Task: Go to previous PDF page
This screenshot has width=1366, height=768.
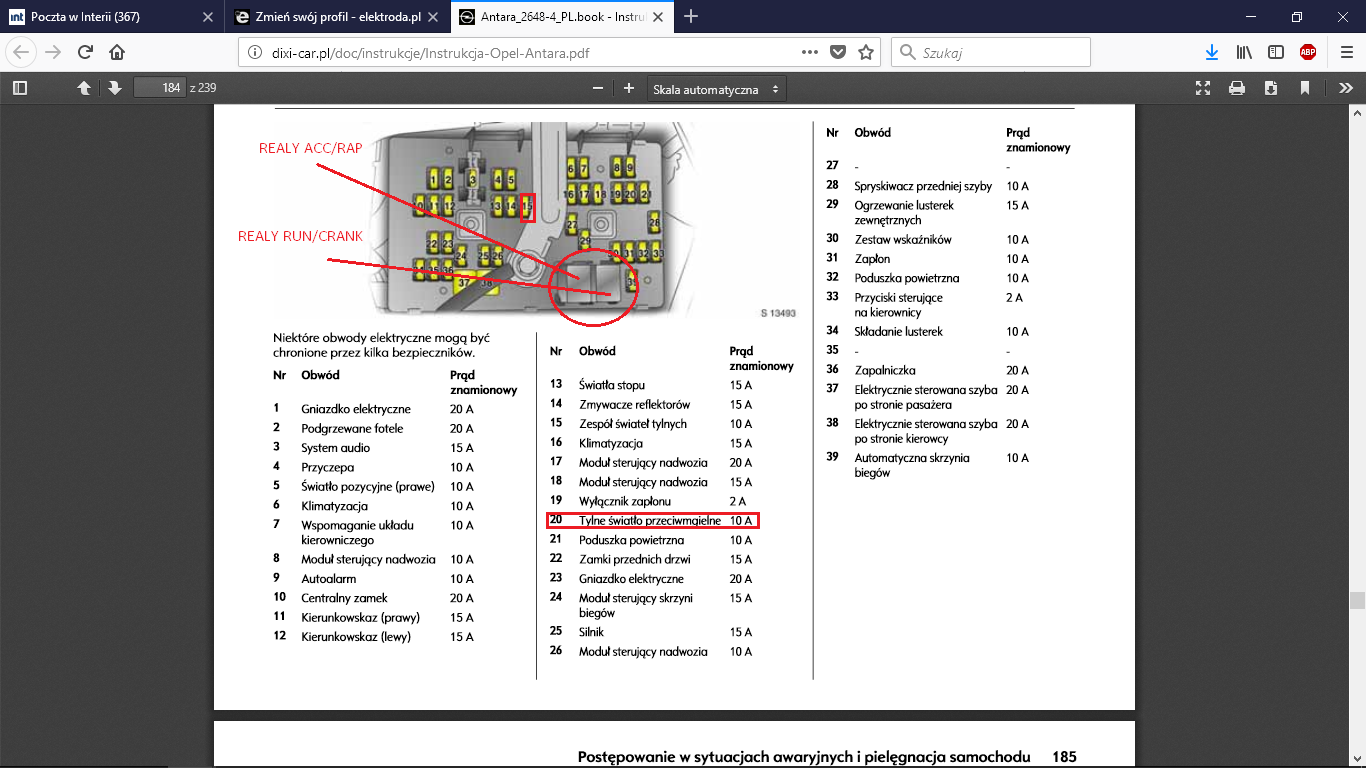Action: tap(85, 88)
